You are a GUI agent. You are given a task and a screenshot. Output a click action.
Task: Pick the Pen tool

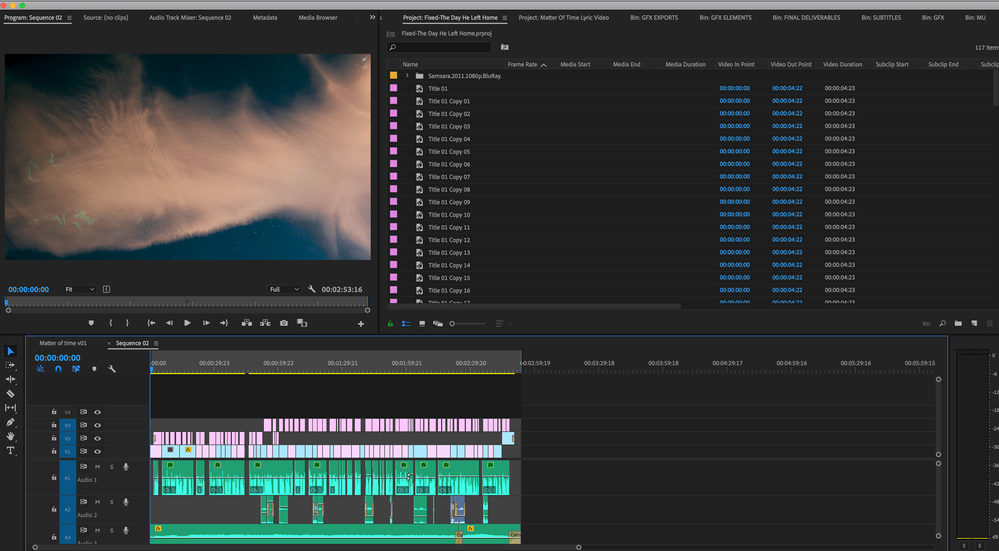[x=11, y=422]
